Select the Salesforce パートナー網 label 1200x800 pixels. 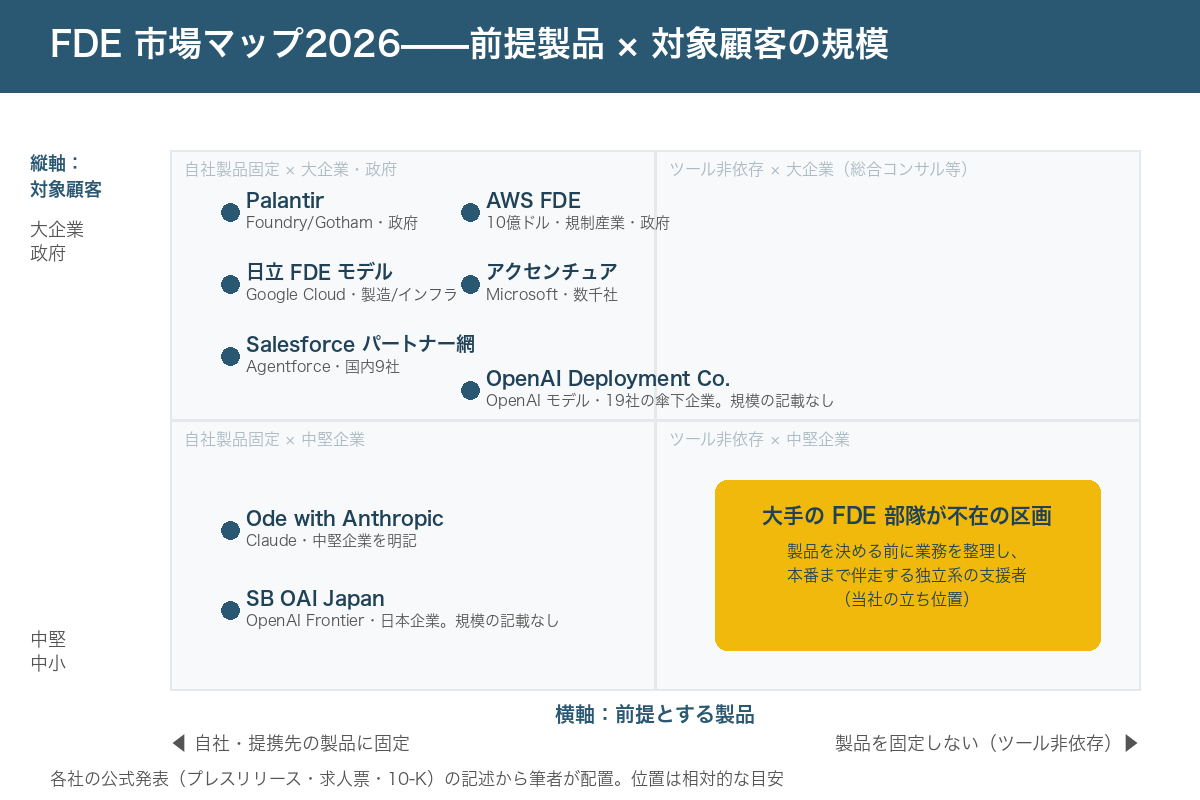point(361,344)
